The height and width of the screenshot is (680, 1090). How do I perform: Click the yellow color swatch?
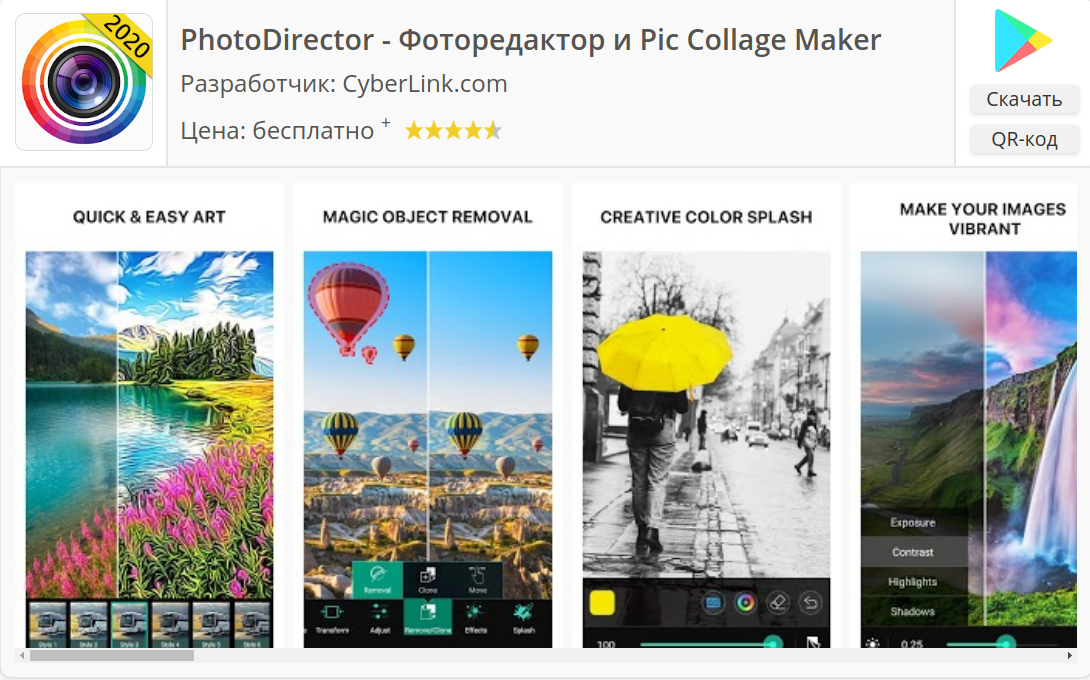pyautogui.click(x=603, y=601)
